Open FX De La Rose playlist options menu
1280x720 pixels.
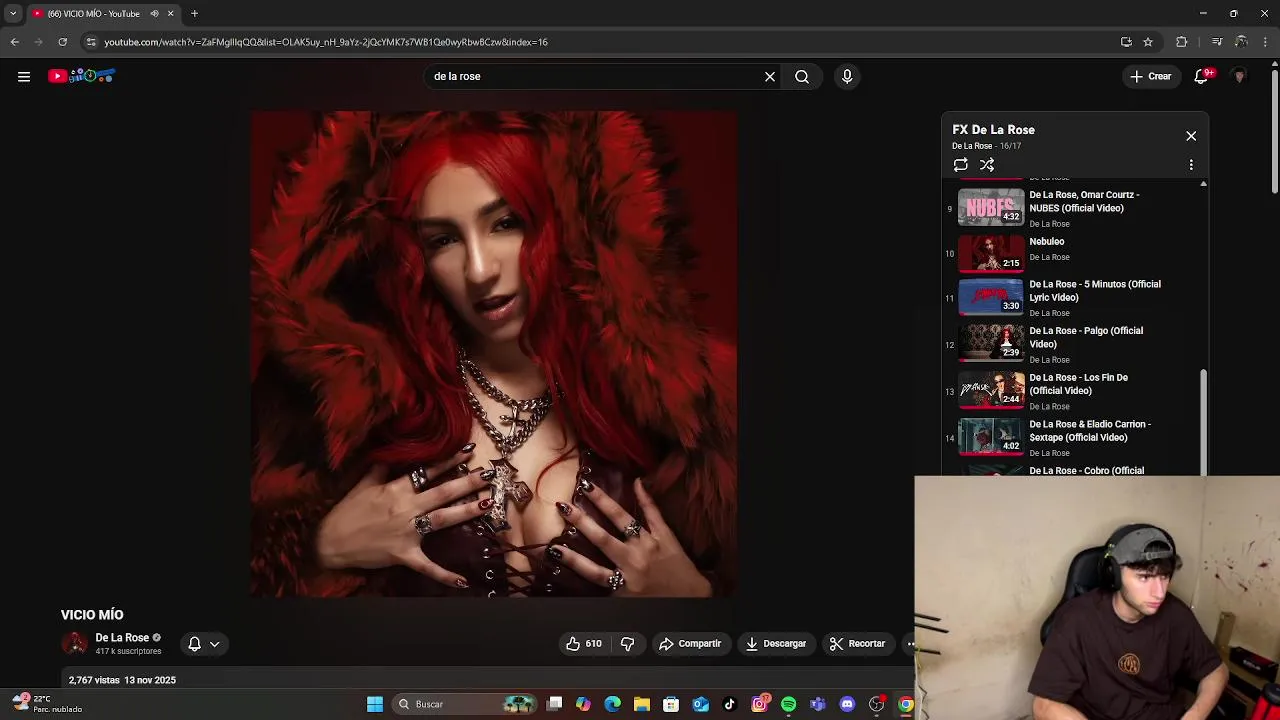(1191, 165)
